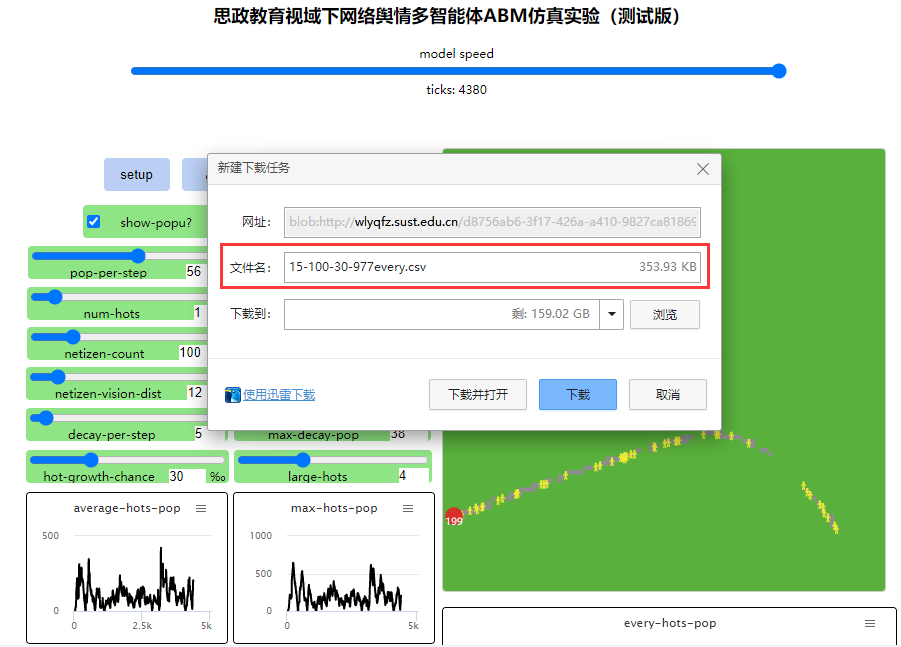Image resolution: width=901 pixels, height=647 pixels.
Task: Click the 下载并打开 button
Action: [x=478, y=395]
